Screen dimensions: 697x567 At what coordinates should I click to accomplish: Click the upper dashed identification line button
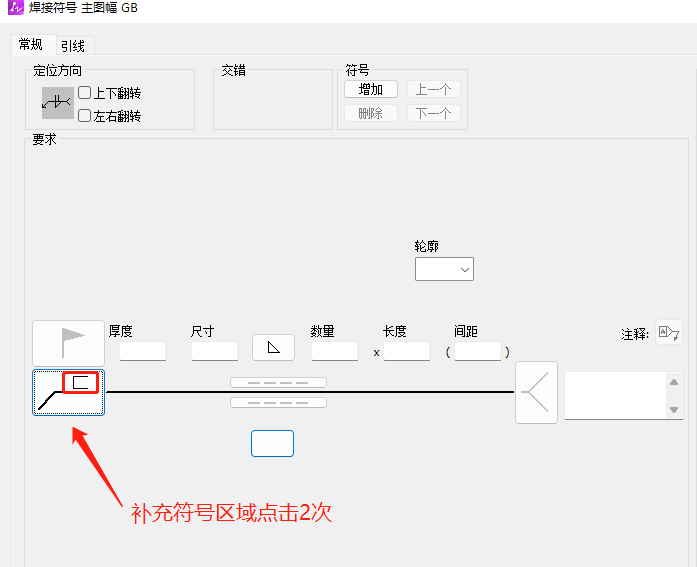pos(278,383)
